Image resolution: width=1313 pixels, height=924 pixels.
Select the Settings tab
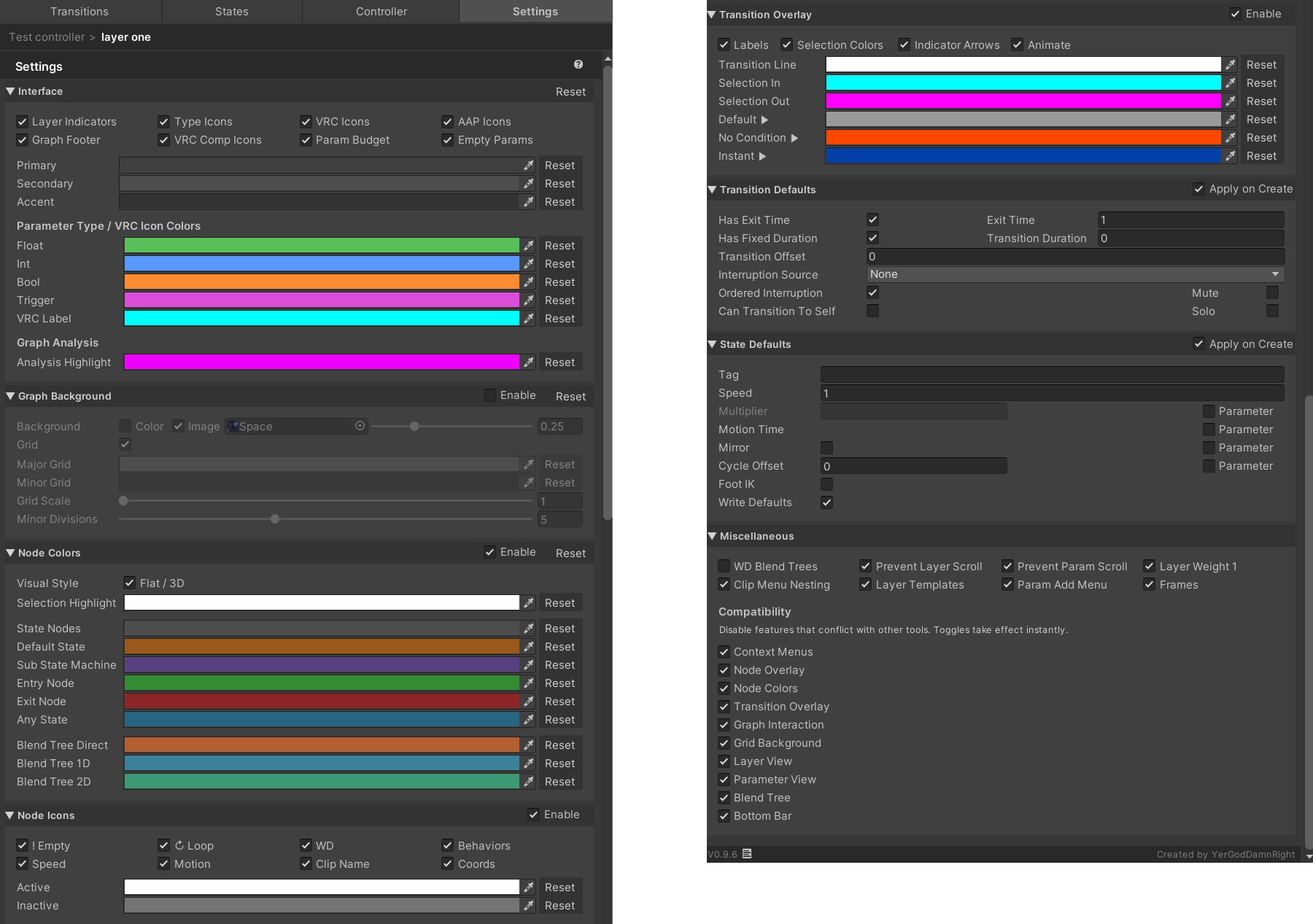tap(535, 12)
